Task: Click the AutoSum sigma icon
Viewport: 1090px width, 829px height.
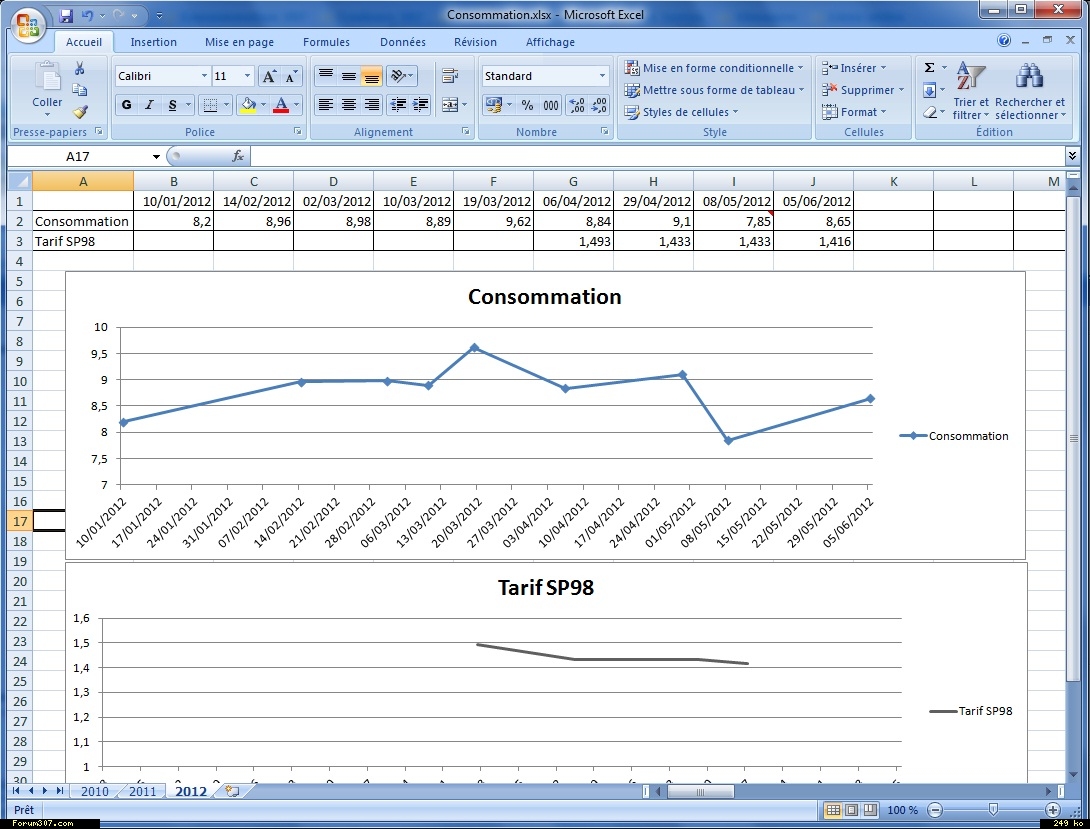Action: tap(929, 68)
